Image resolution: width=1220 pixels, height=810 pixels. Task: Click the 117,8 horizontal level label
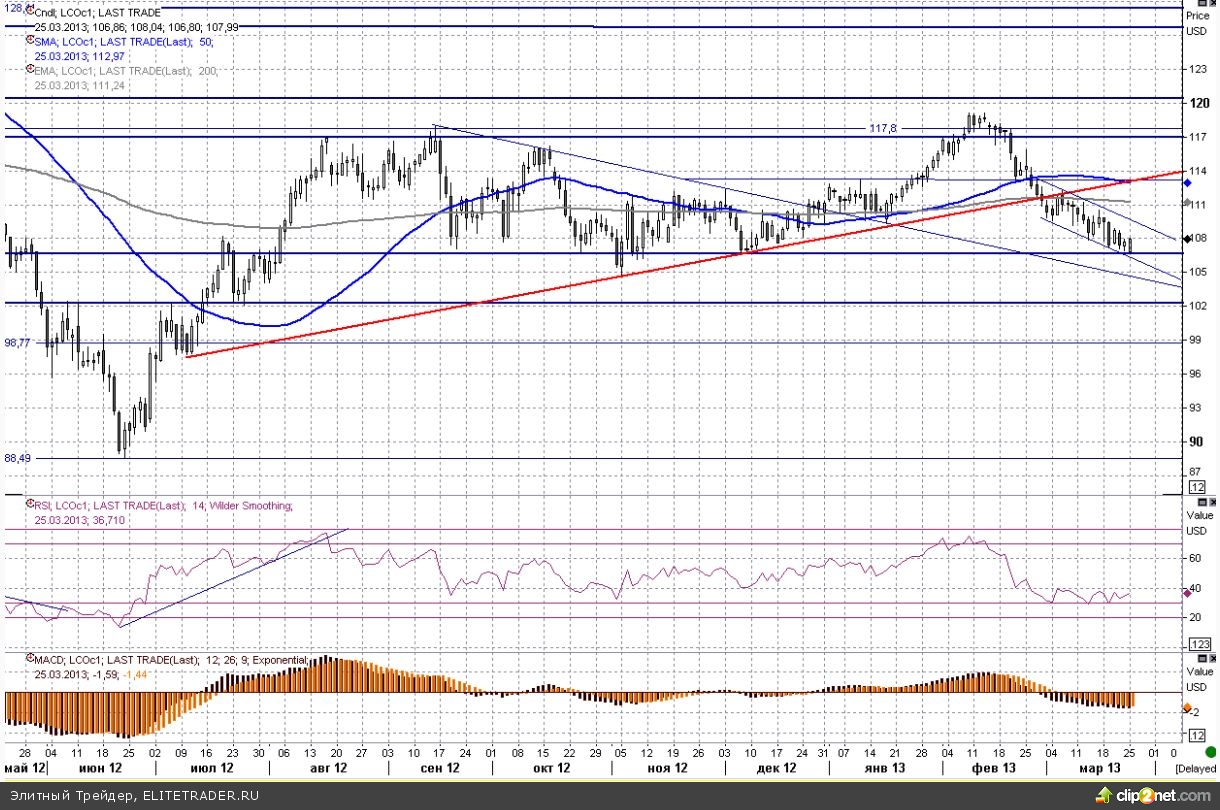point(883,129)
